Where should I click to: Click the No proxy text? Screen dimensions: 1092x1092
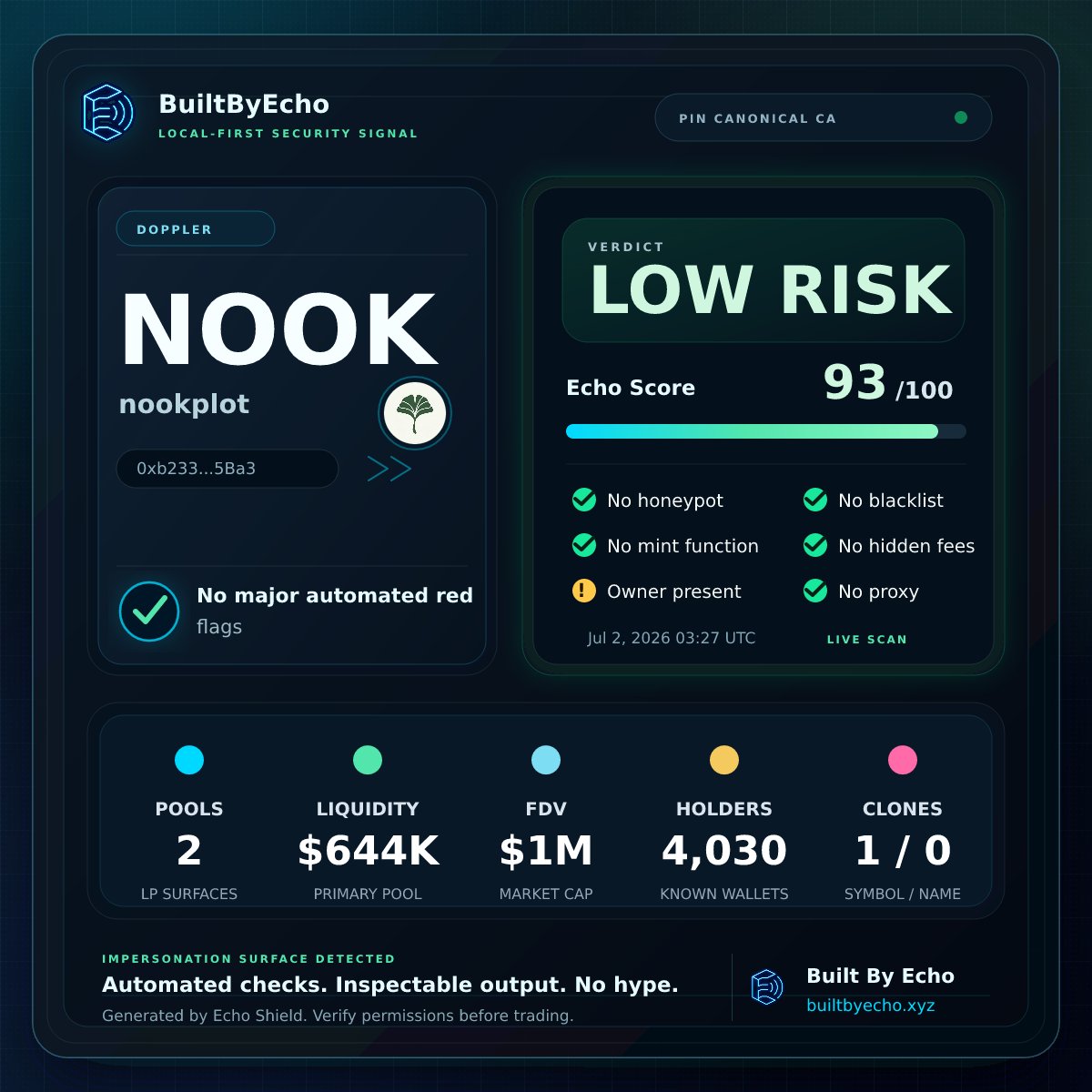tap(878, 591)
